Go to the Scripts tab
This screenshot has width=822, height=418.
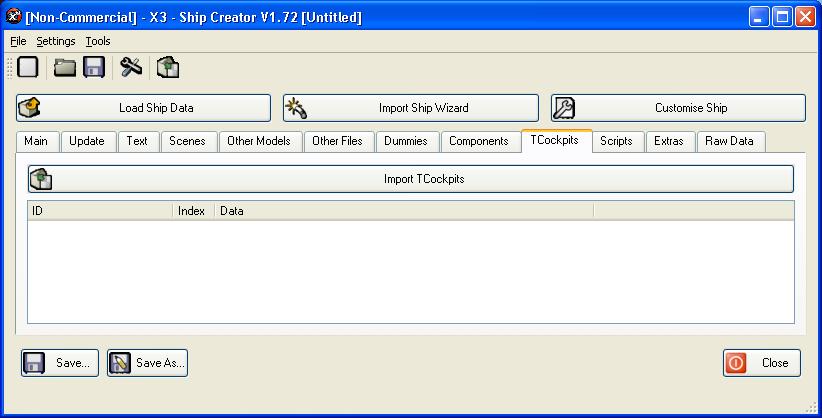click(x=616, y=141)
